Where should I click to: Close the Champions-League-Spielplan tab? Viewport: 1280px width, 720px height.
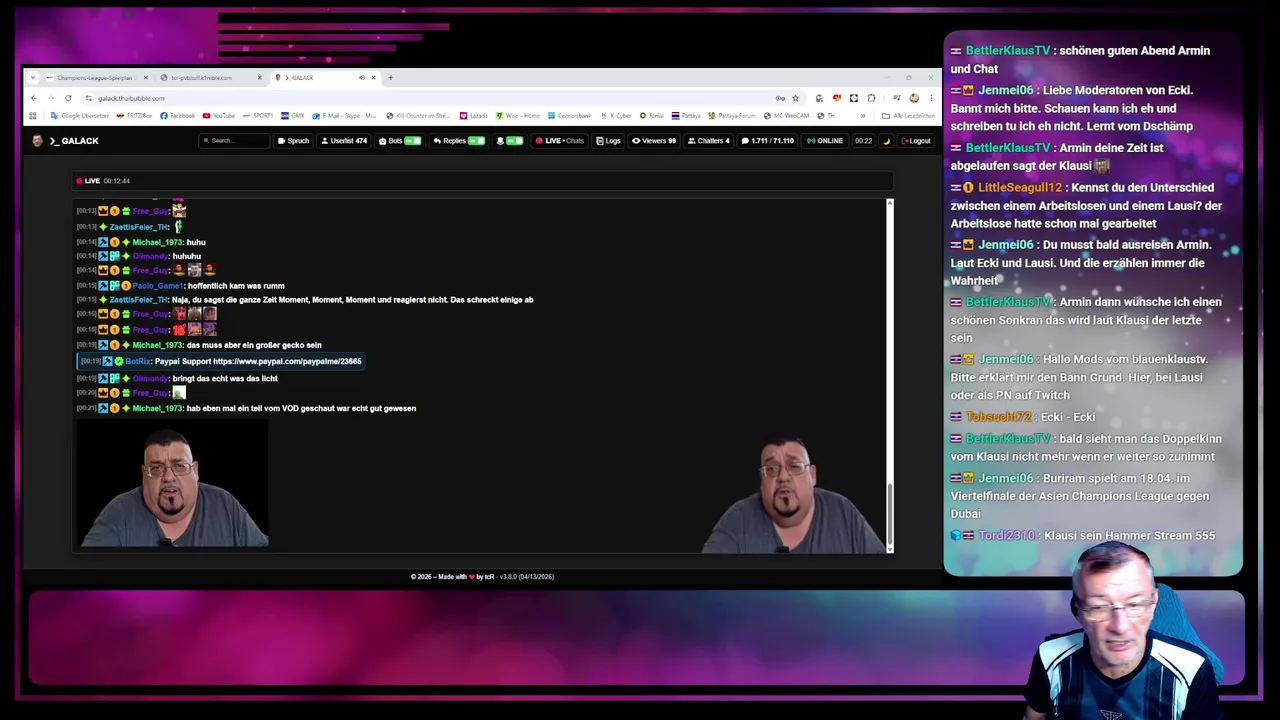click(x=145, y=78)
